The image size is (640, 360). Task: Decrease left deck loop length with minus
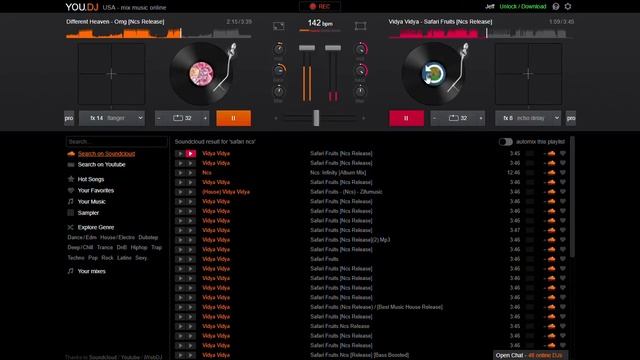(x=159, y=118)
